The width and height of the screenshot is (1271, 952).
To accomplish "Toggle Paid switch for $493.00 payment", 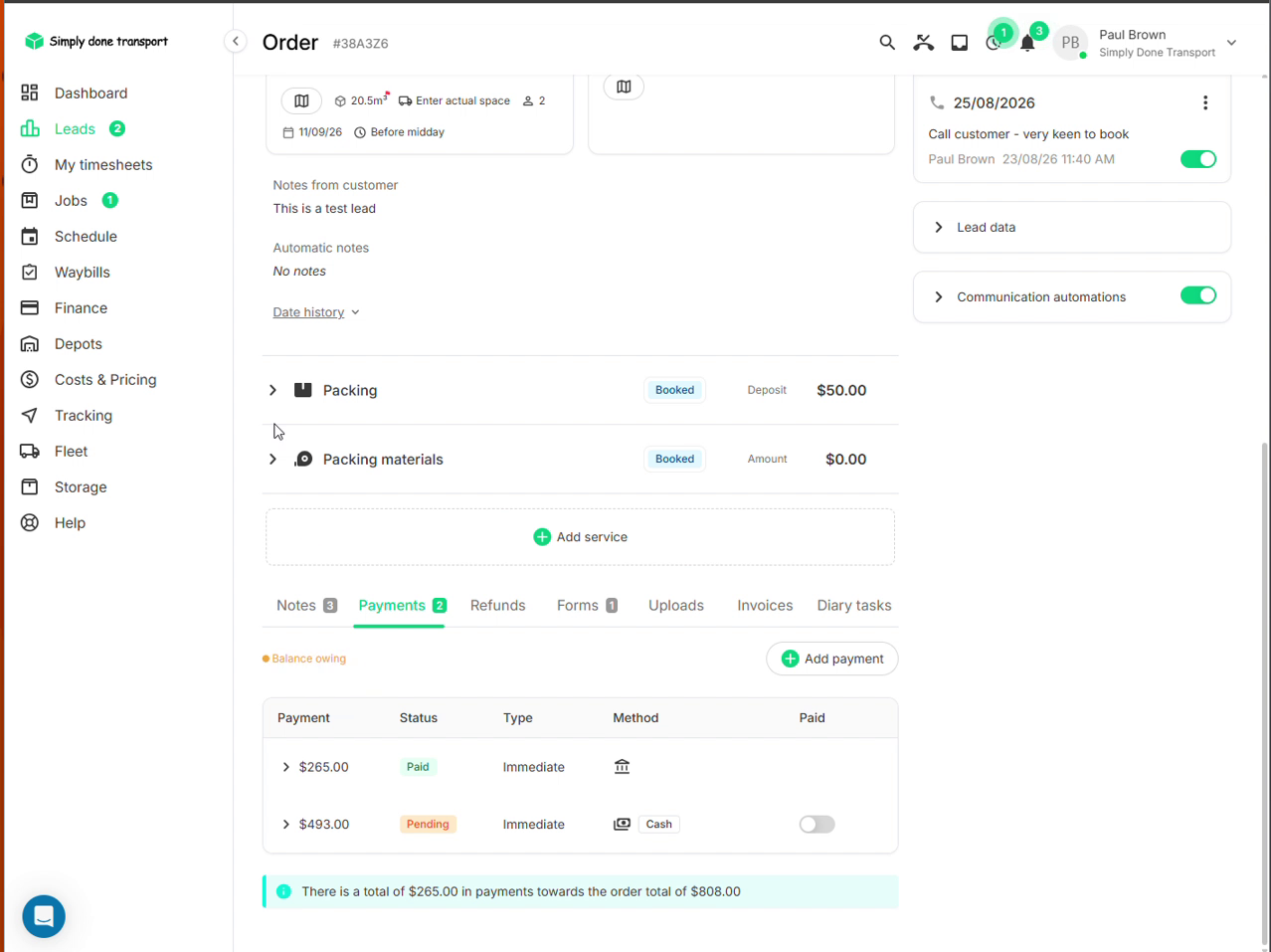I will click(817, 824).
